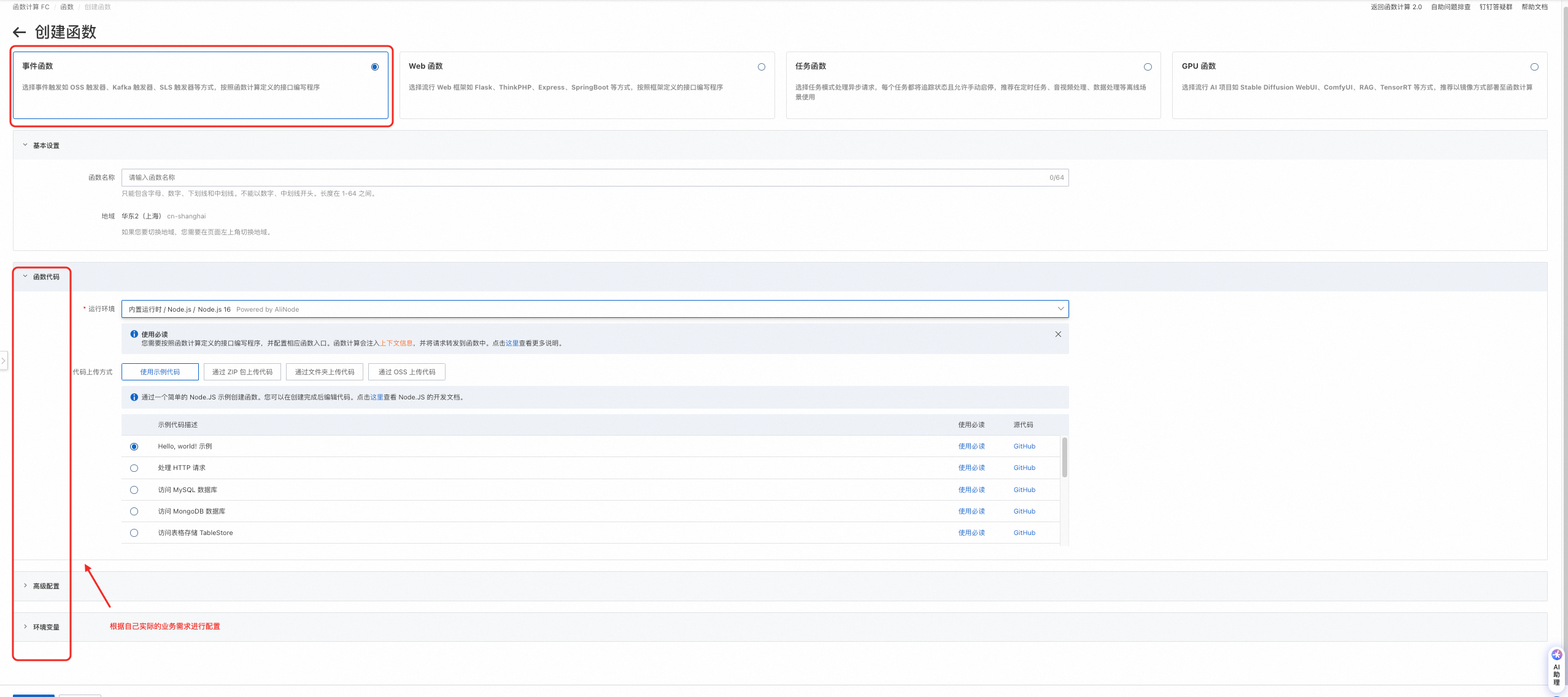The width and height of the screenshot is (1568, 697).
Task: Click 这里 link for Node.JS 开发文档
Action: [x=377, y=398]
